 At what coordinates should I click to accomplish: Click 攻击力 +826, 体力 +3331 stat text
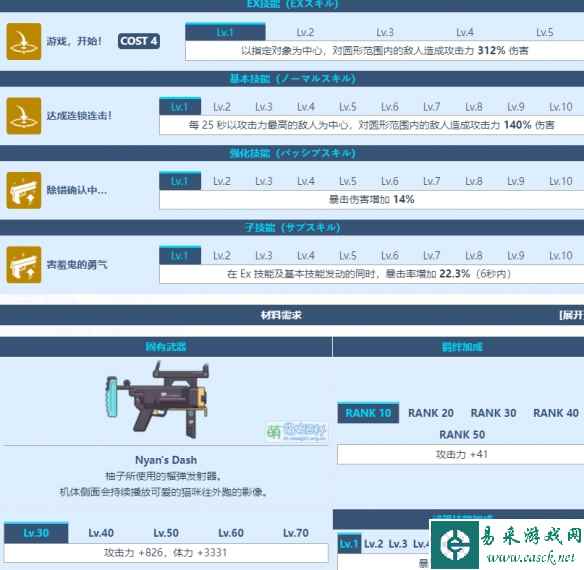[166, 552]
